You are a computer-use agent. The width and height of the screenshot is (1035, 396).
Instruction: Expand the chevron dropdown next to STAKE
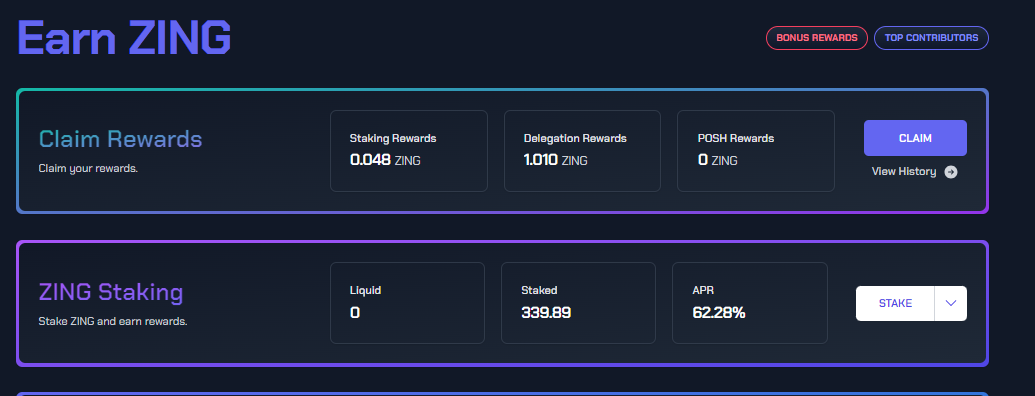pos(951,303)
